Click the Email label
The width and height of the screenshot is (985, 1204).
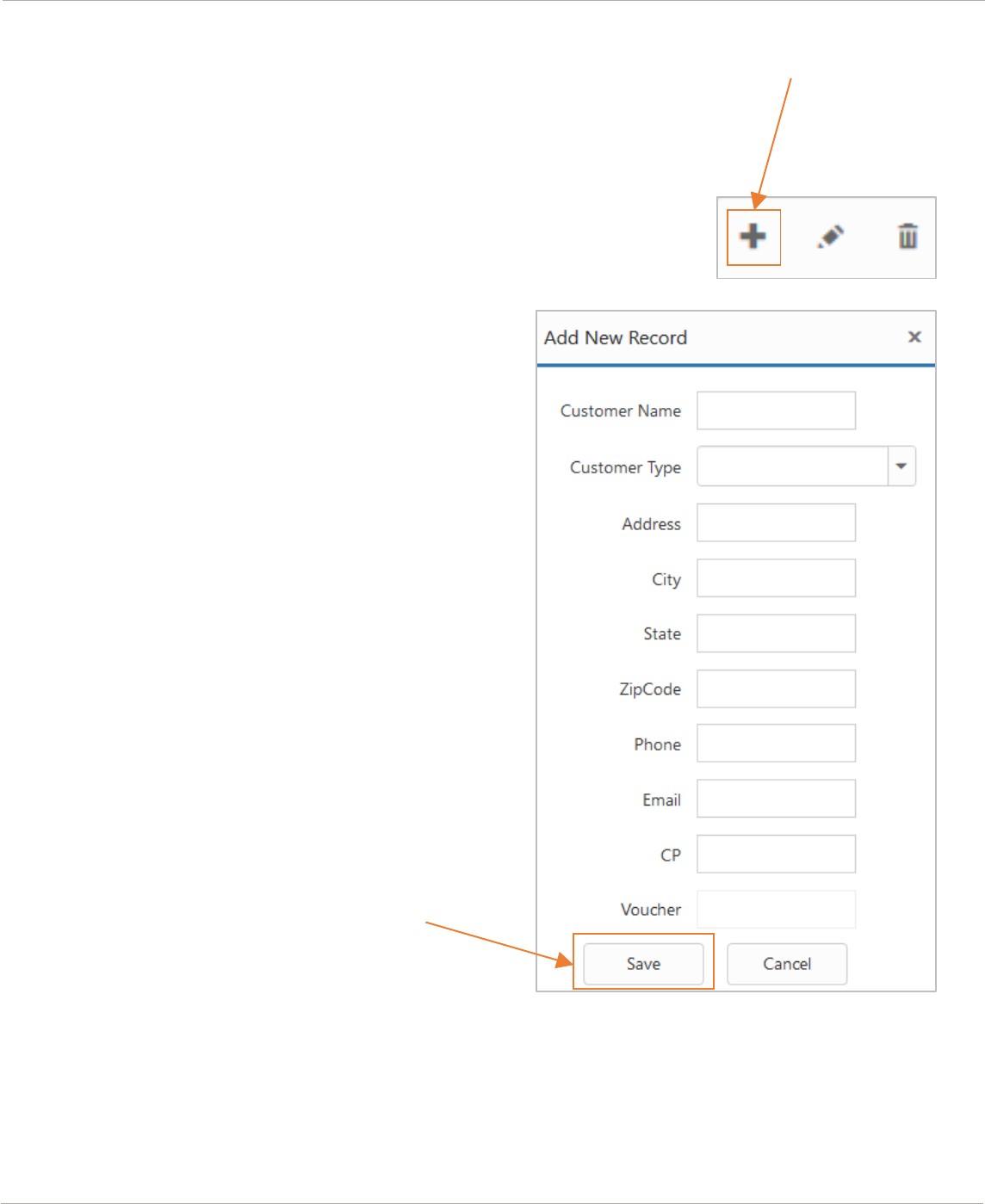pos(661,800)
